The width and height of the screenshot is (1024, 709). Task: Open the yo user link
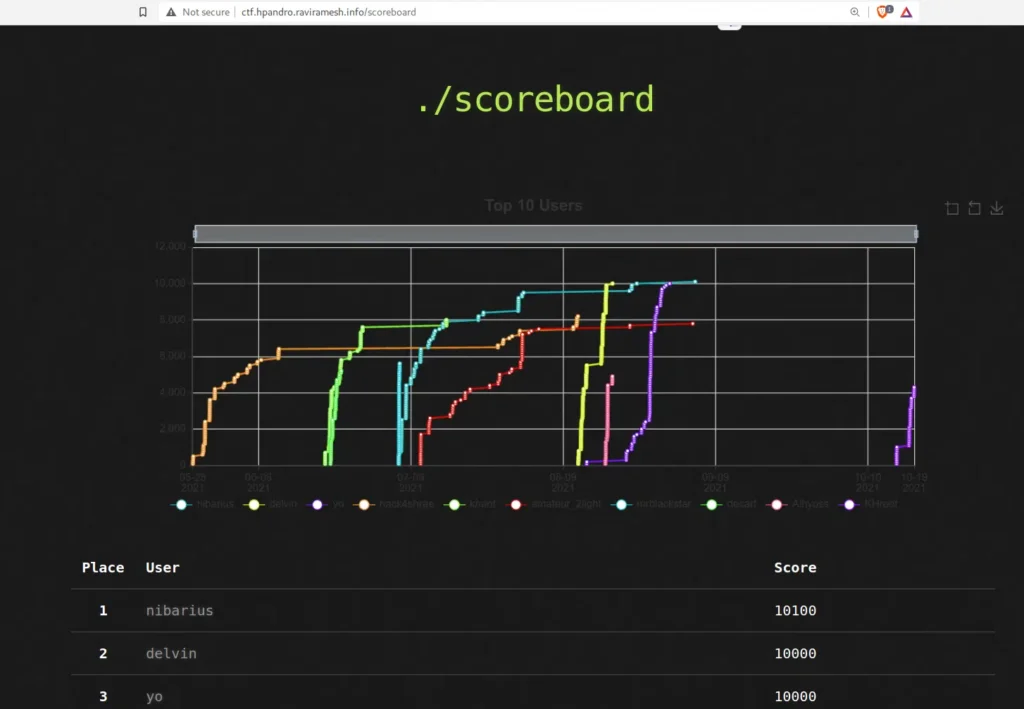[154, 697]
